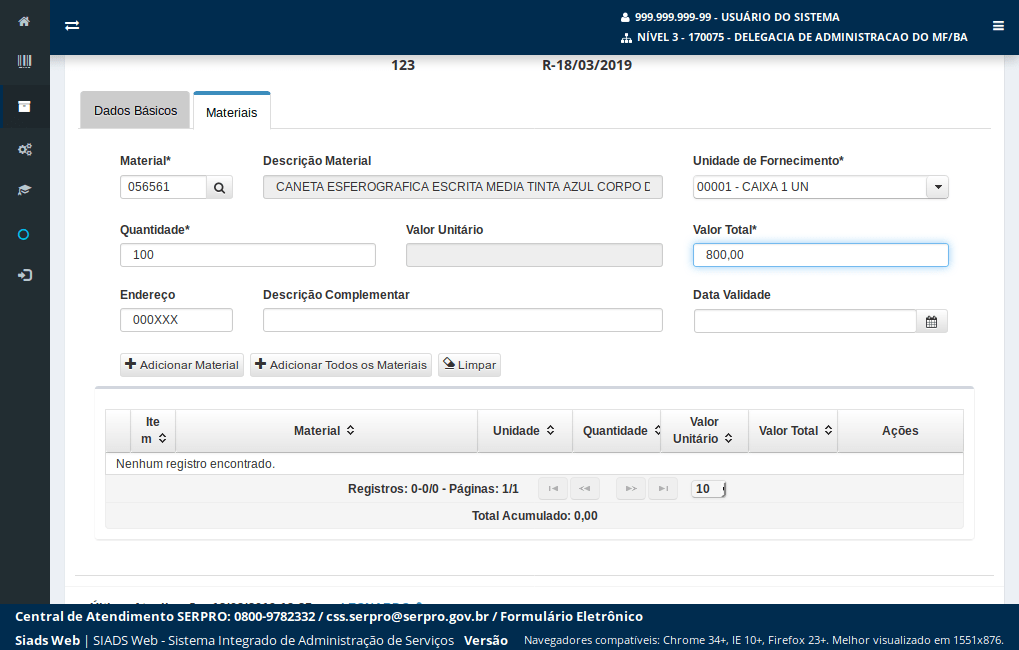Screen dimensions: 1019x650
Task: Open the hamburger menu at top right
Action: [x=998, y=26]
